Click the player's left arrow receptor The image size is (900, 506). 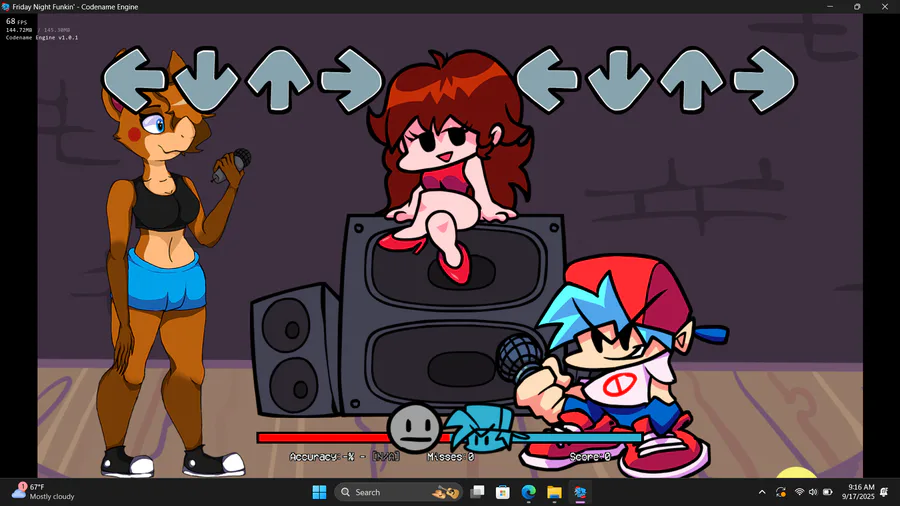tap(546, 80)
